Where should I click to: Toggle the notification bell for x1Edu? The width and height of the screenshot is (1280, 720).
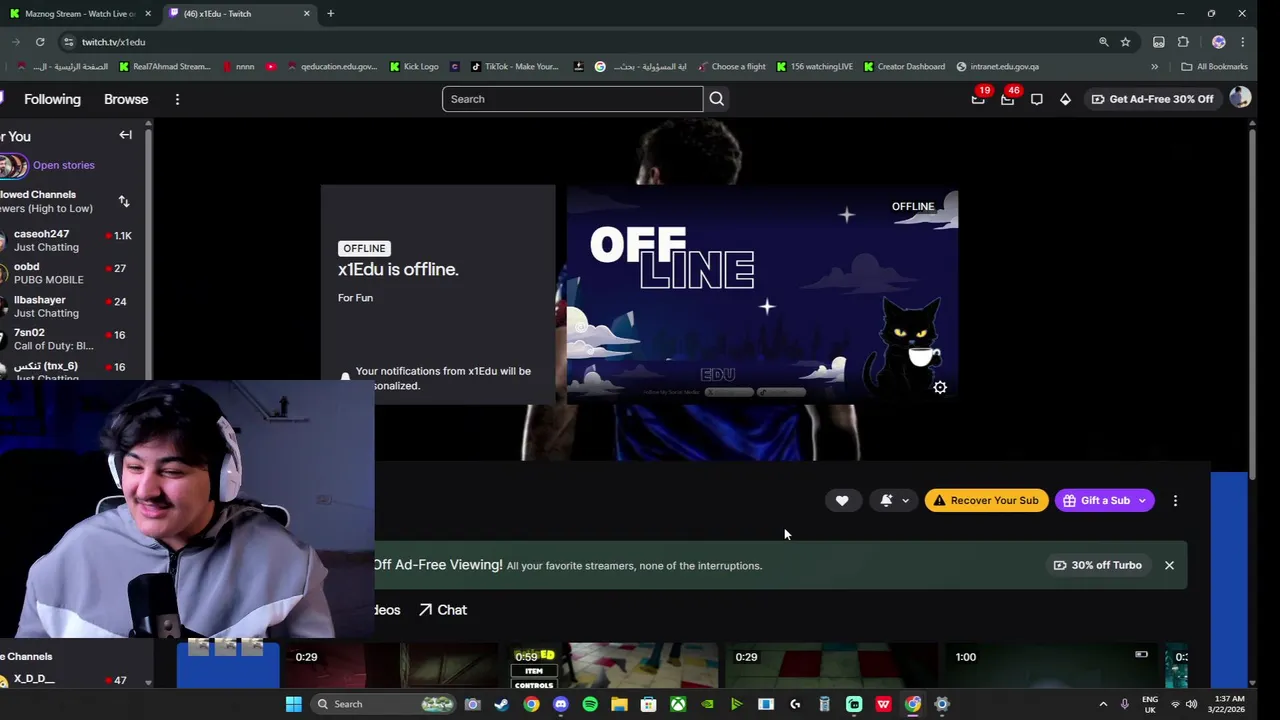(x=886, y=500)
